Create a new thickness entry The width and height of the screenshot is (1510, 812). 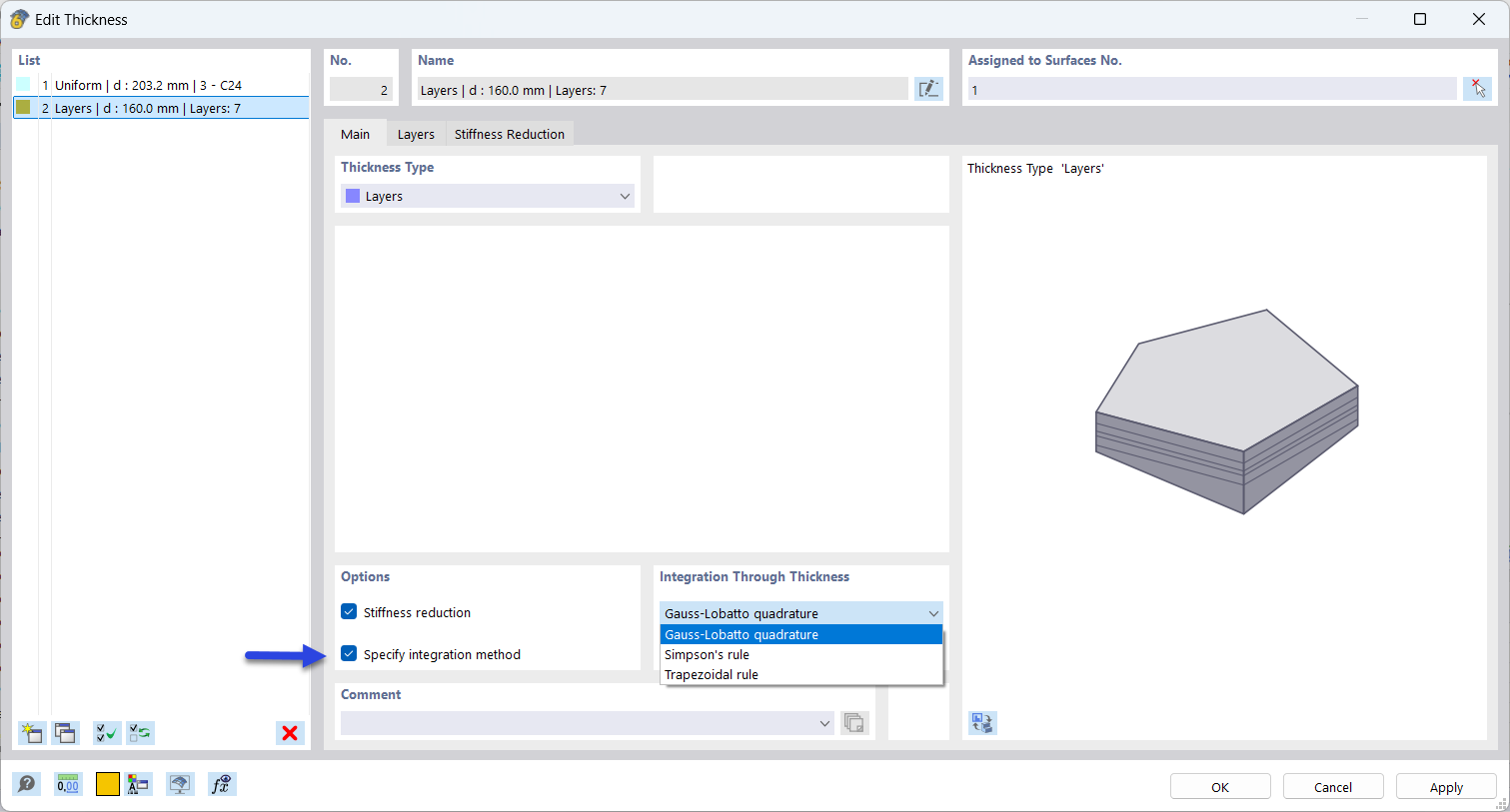pos(31,732)
